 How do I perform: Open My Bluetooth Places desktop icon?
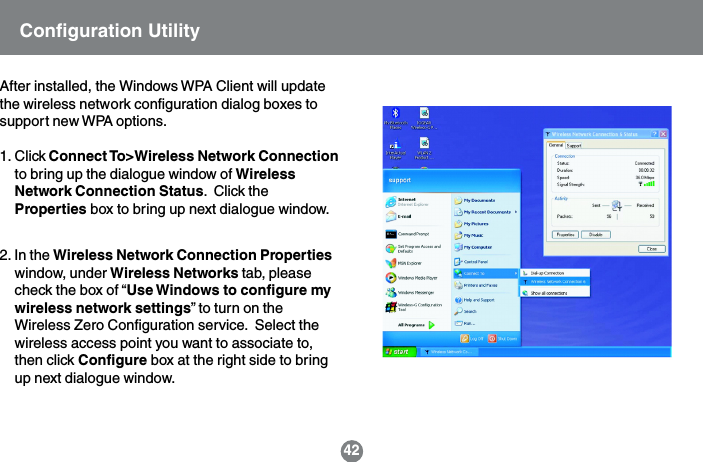[x=395, y=118]
